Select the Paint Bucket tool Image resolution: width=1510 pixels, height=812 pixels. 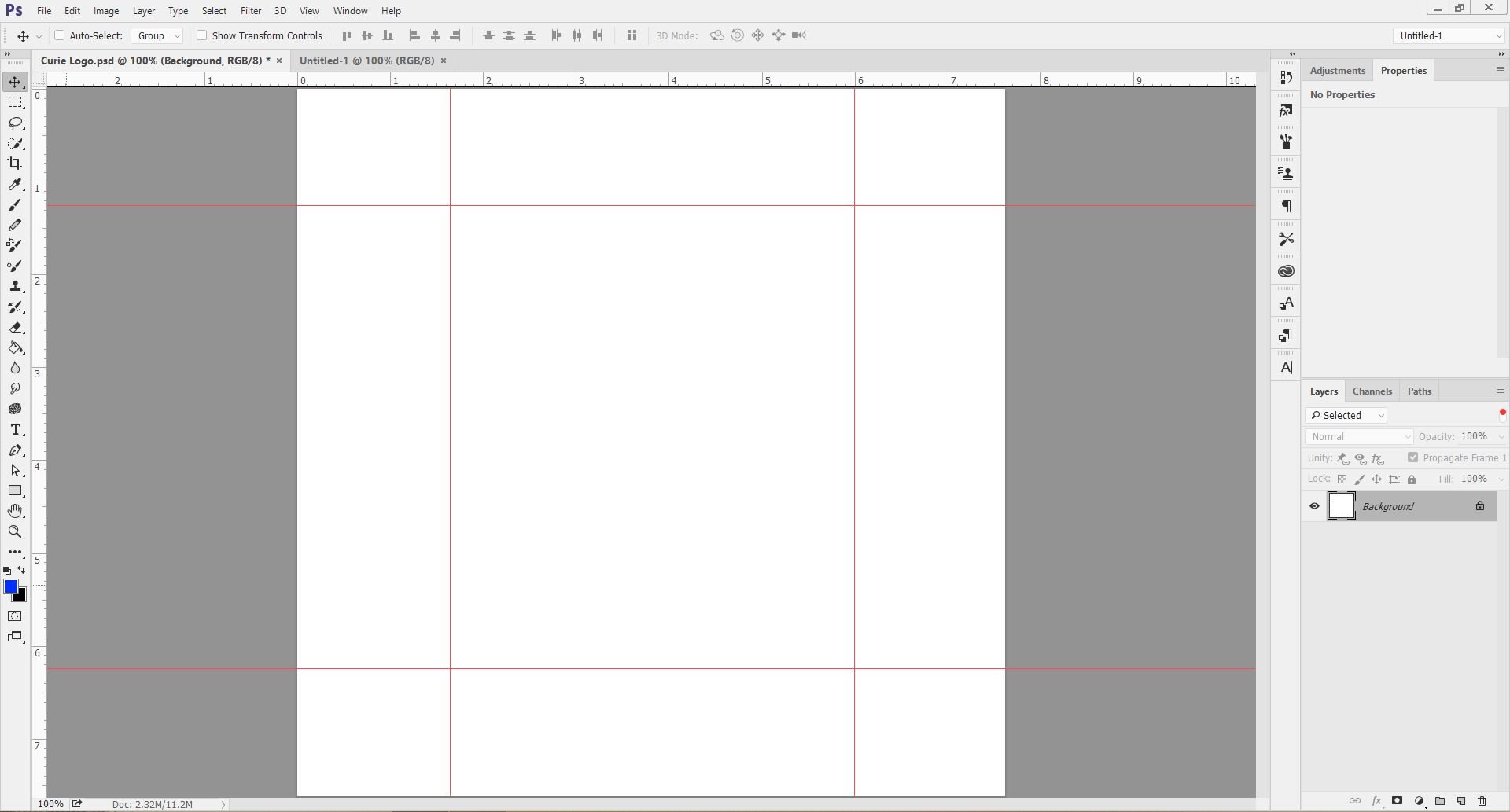(15, 348)
